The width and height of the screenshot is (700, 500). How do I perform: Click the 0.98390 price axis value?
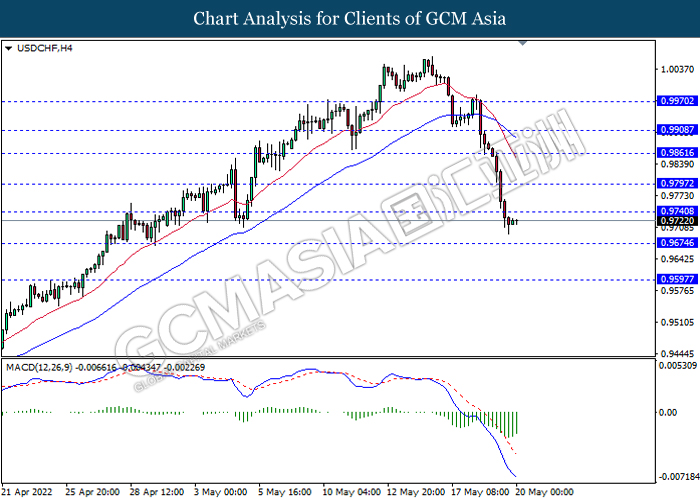[677, 164]
